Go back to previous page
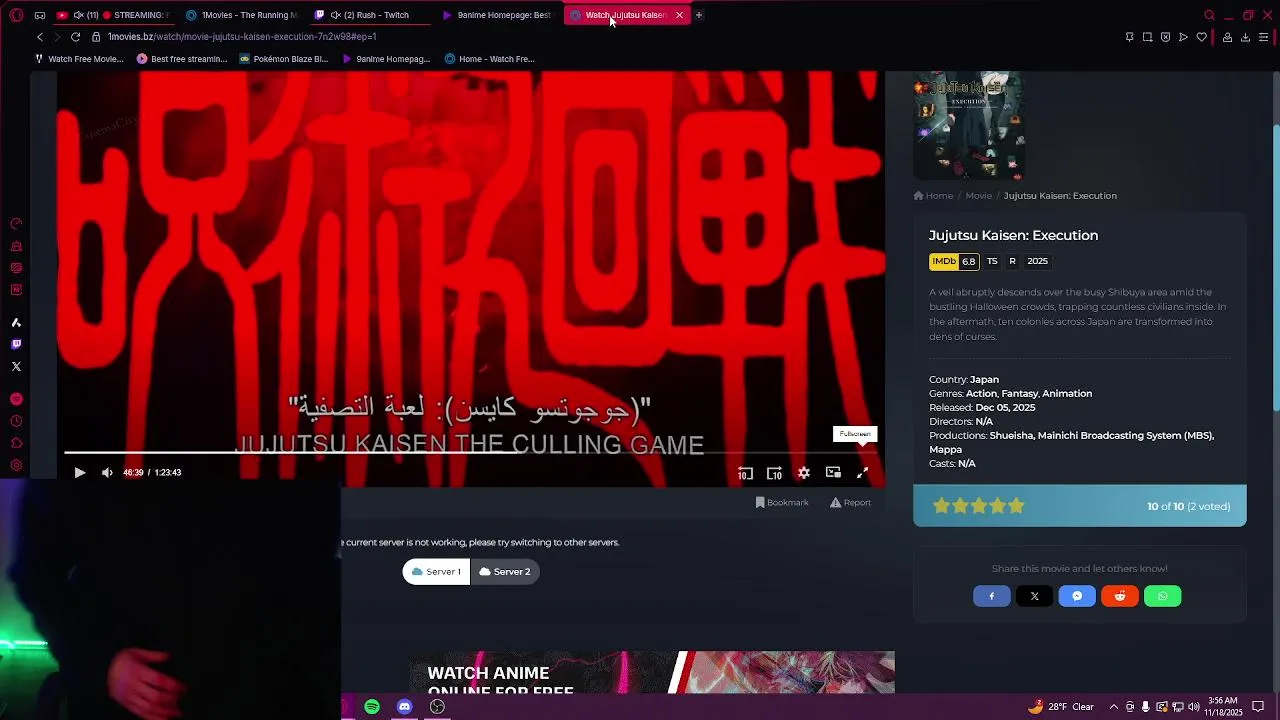The width and height of the screenshot is (1280, 720). point(40,37)
